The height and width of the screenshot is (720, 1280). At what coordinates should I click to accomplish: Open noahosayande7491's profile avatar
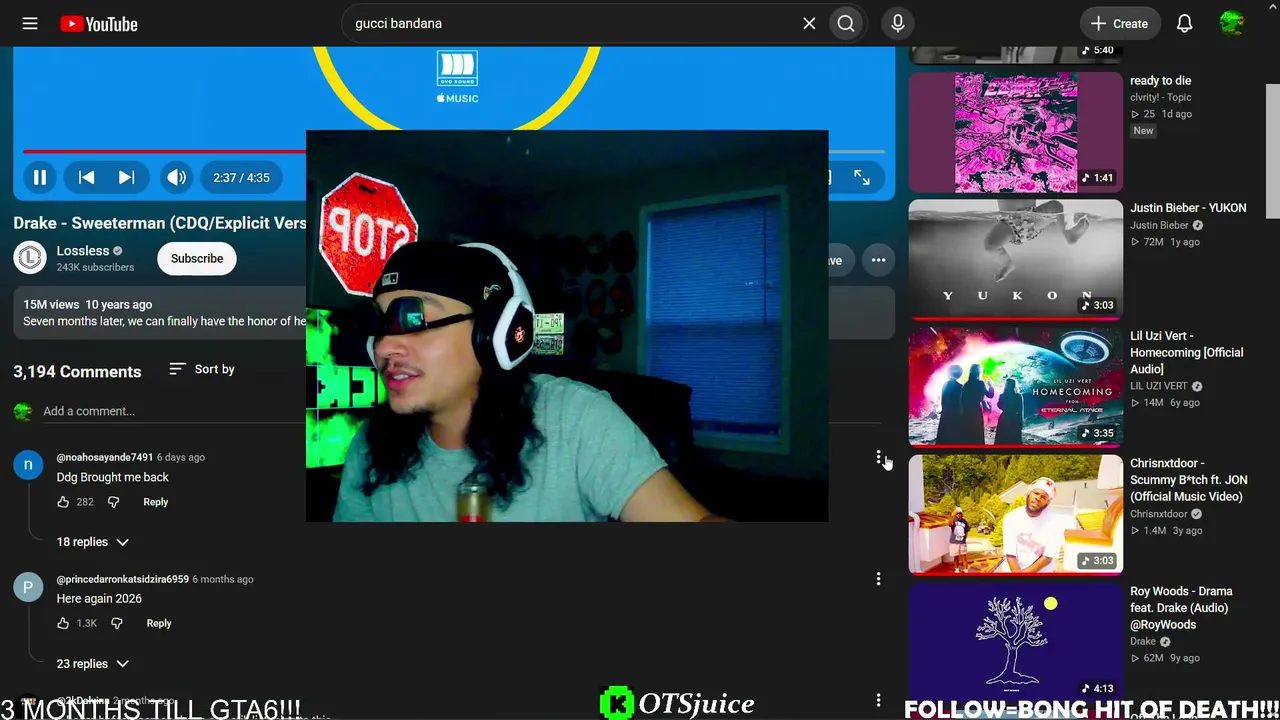(28, 464)
